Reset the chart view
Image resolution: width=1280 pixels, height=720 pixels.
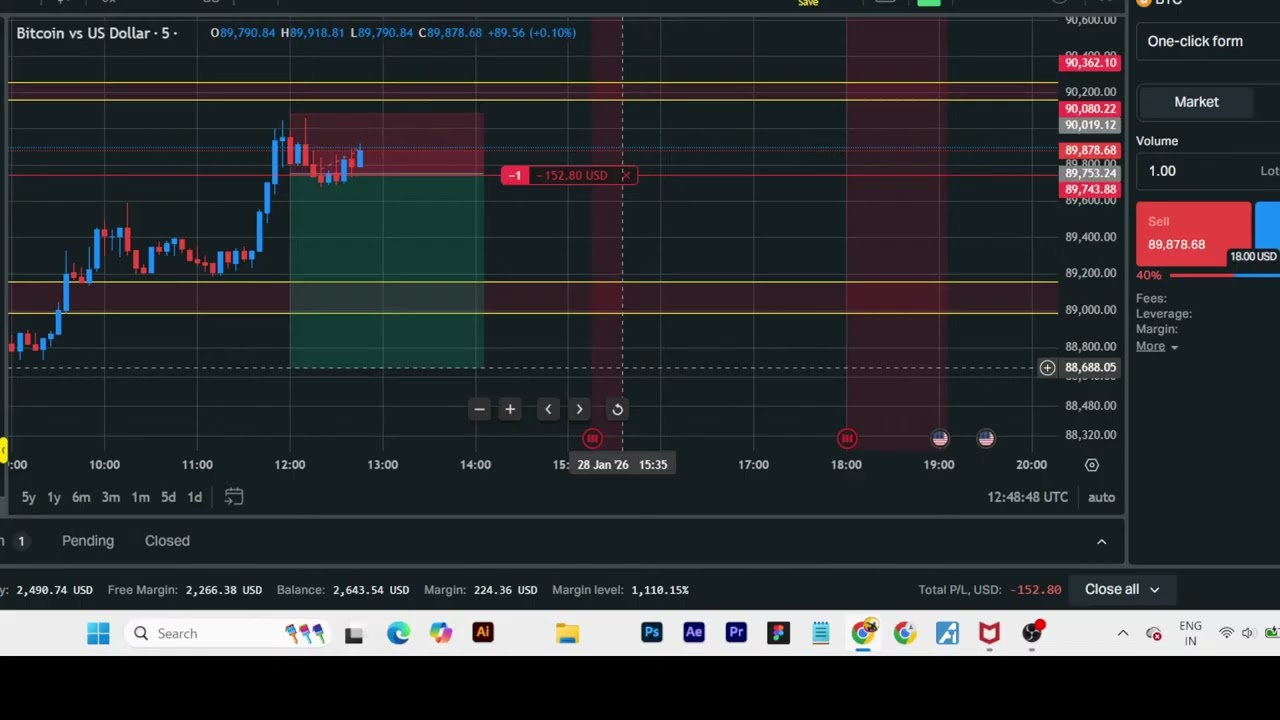(617, 409)
